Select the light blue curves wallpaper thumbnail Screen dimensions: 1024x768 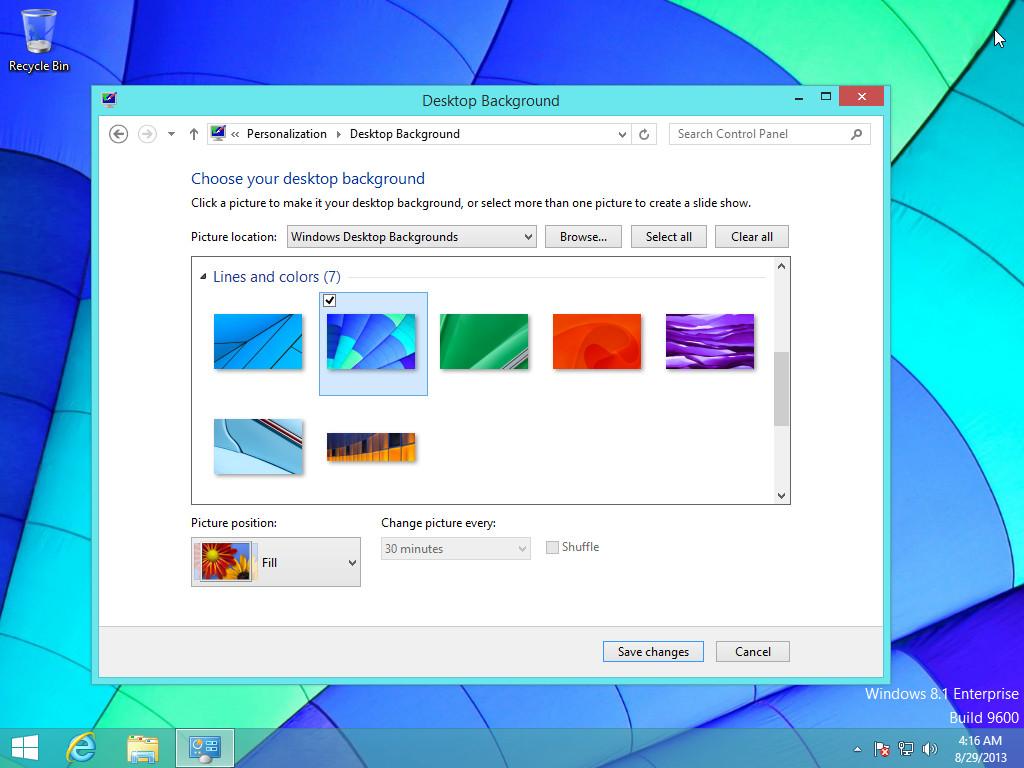[258, 447]
